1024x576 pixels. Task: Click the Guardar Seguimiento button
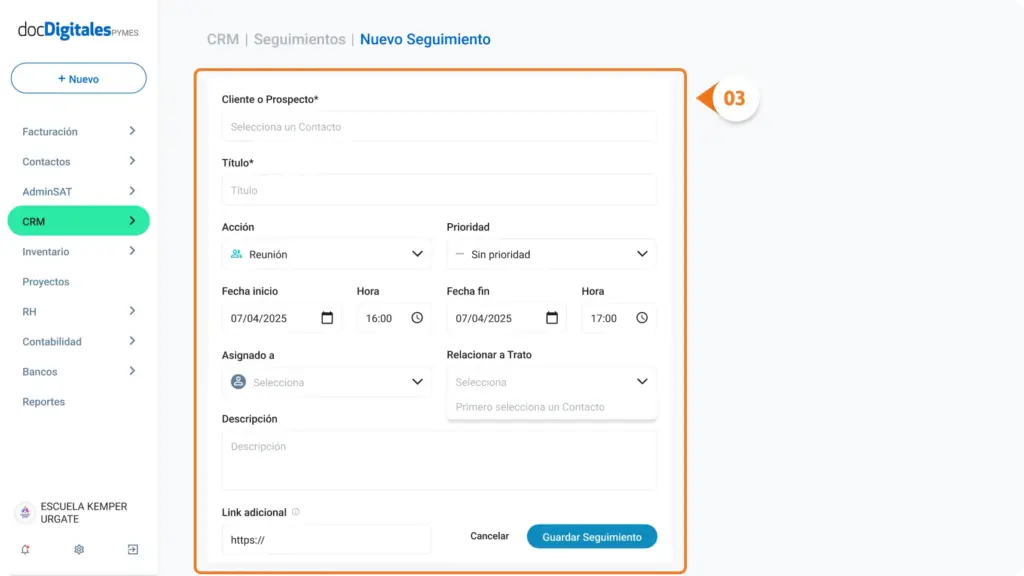click(x=592, y=537)
